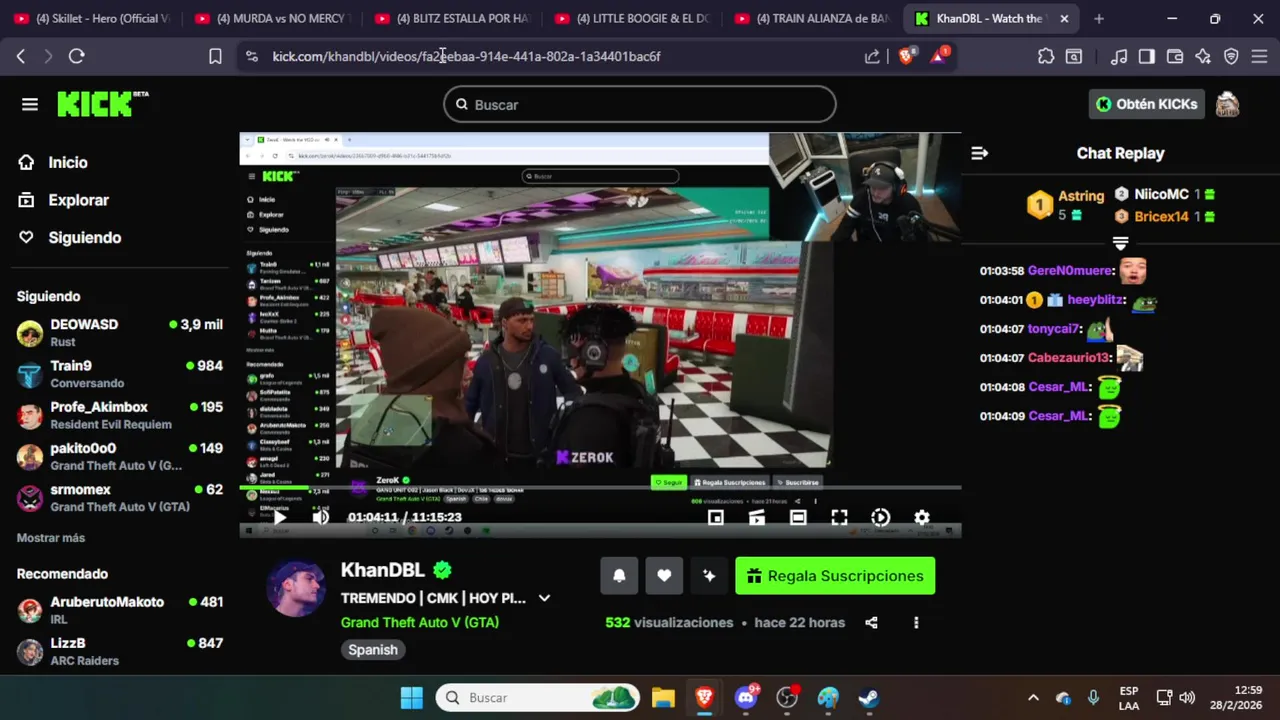
Task: Click the sparkle subscribe icon button
Action: [709, 576]
